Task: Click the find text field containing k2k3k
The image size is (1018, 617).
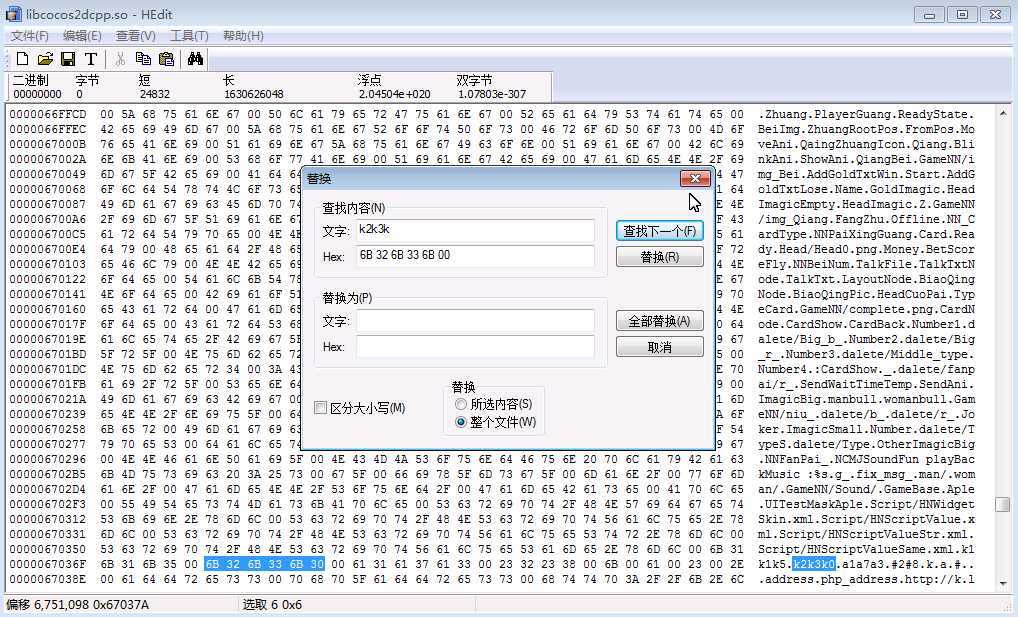Action: (x=475, y=231)
